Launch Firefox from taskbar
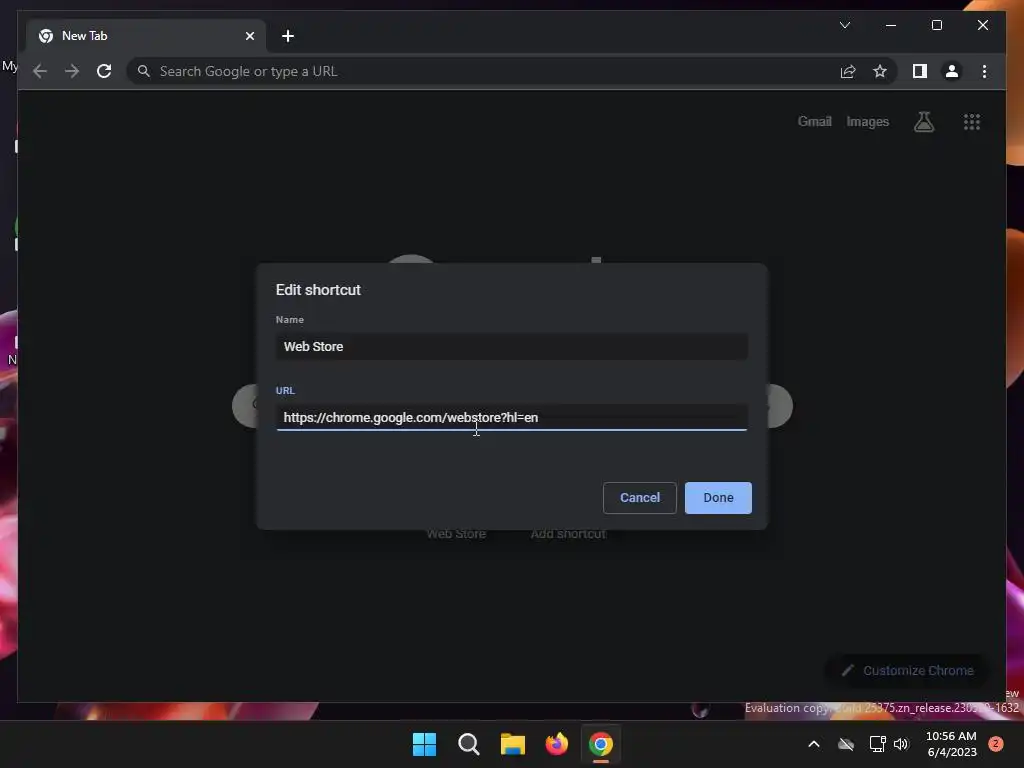 click(x=556, y=744)
